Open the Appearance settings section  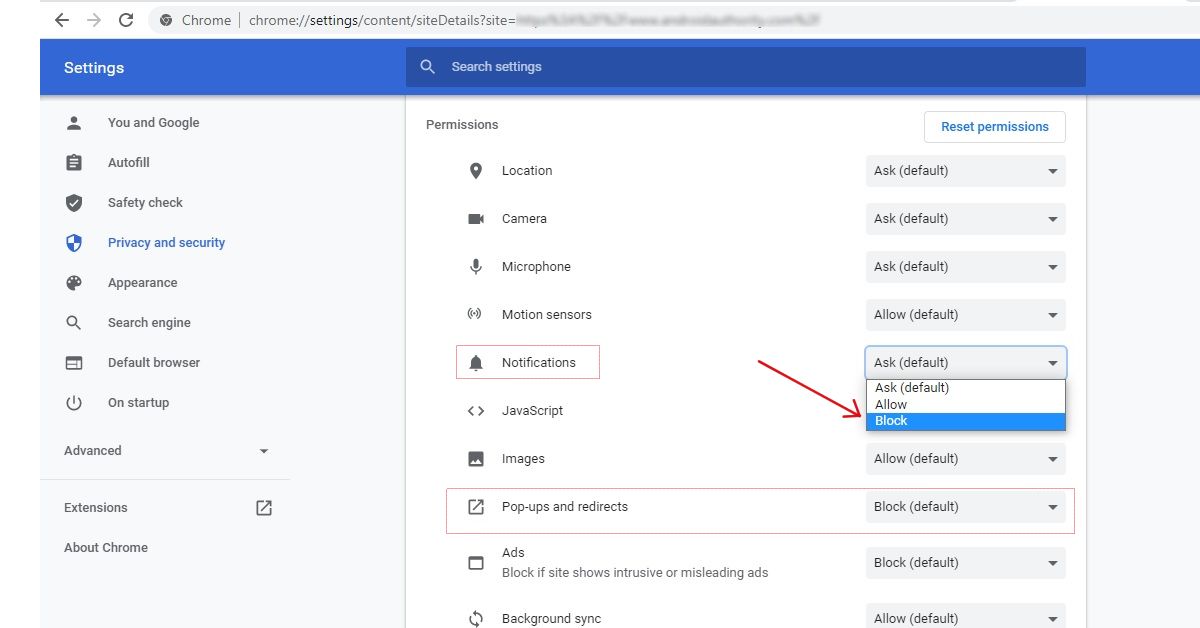[142, 282]
